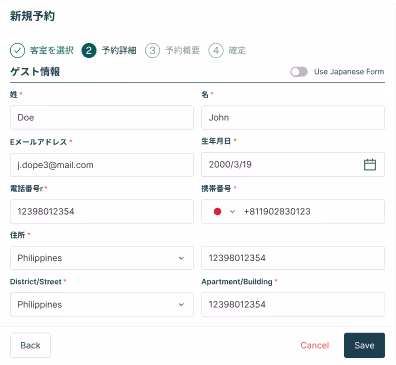Click the email address field
This screenshot has height=365, width=396.
click(102, 165)
